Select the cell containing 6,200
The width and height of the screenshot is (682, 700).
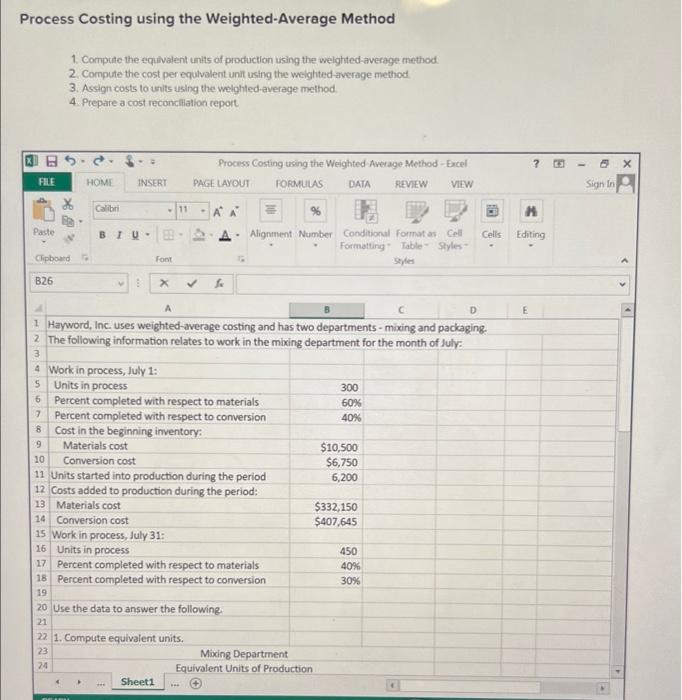[326, 477]
